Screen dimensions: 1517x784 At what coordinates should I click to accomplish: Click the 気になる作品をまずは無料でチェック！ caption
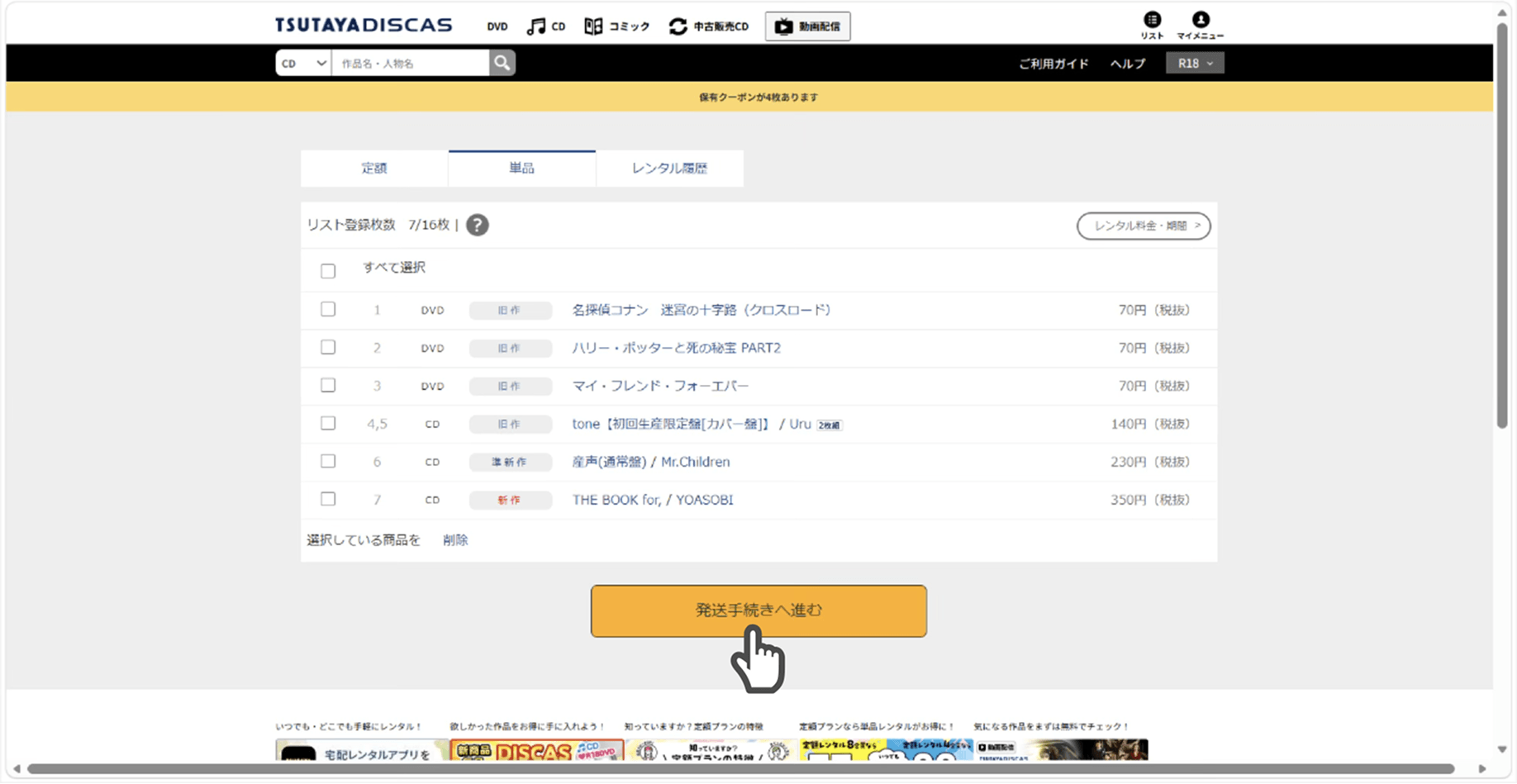pos(1051,727)
